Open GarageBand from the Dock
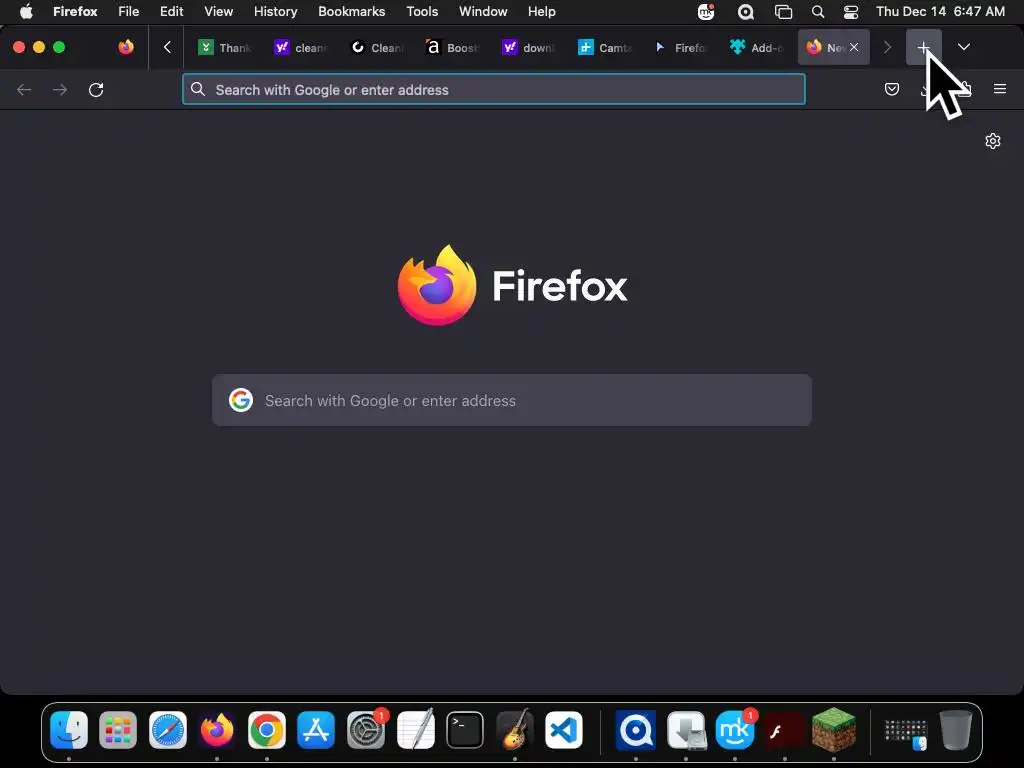The height and width of the screenshot is (768, 1024). (x=515, y=729)
